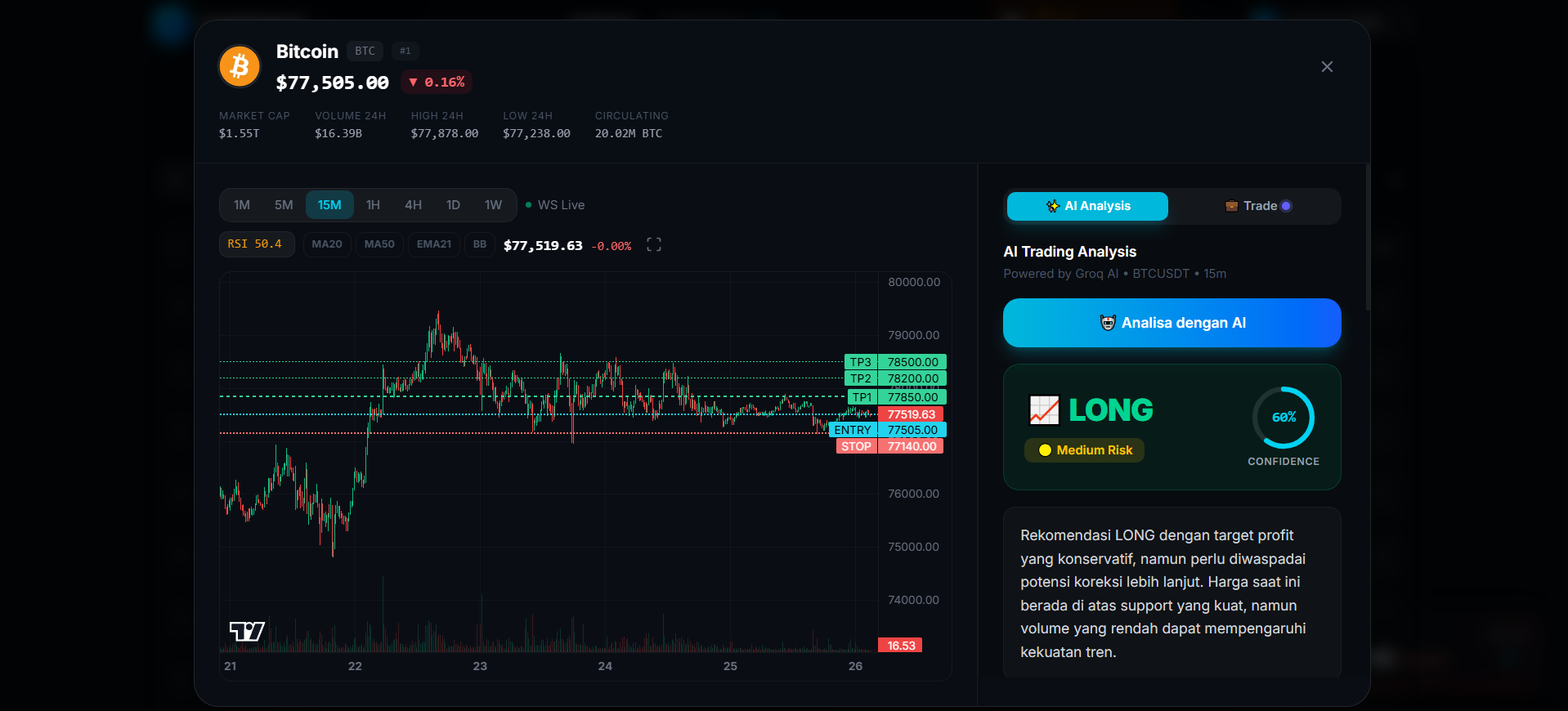Image resolution: width=1568 pixels, height=711 pixels.
Task: Click the 80000.00 price axis label
Action: pyautogui.click(x=914, y=282)
